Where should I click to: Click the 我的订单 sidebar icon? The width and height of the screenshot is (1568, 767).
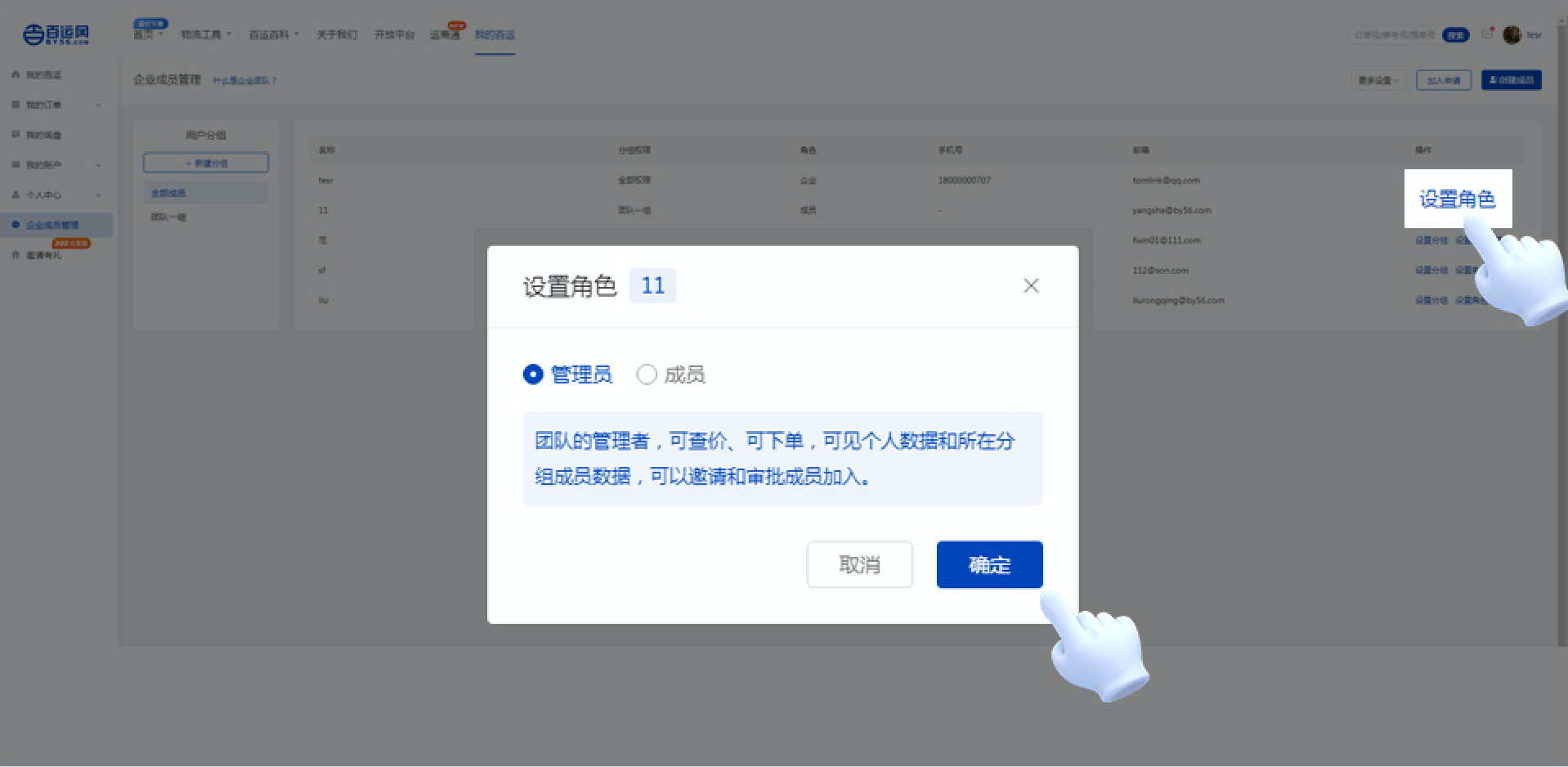[16, 105]
